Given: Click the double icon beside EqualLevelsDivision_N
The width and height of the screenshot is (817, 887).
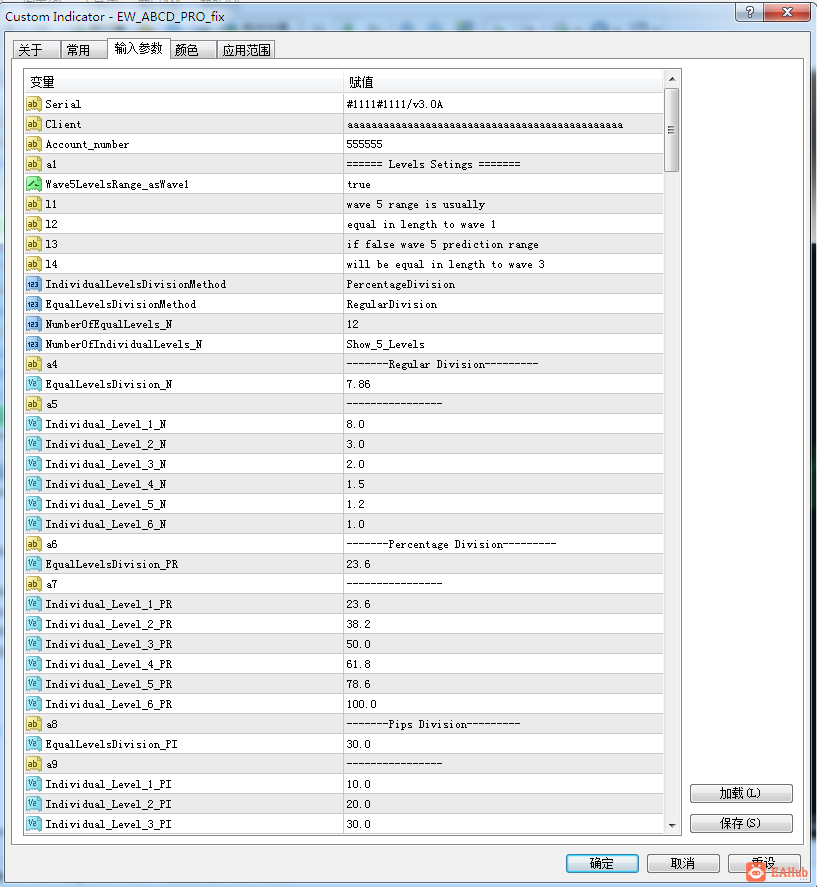Looking at the screenshot, I should click(33, 384).
